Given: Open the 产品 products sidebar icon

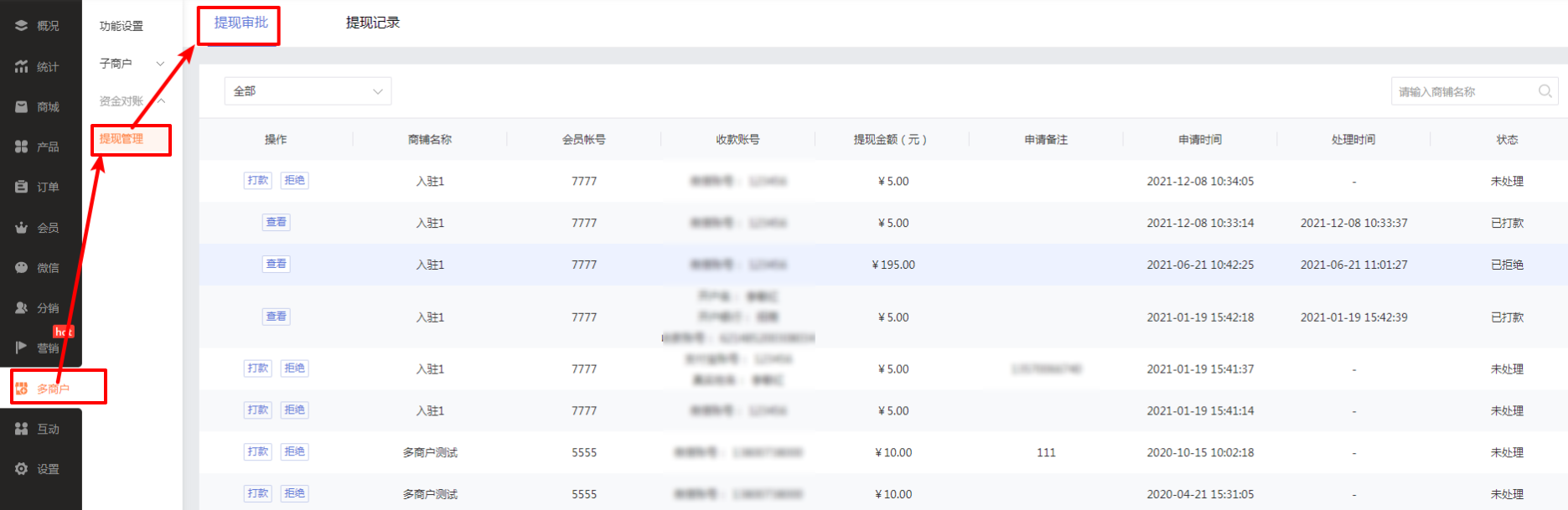Looking at the screenshot, I should 22,147.
